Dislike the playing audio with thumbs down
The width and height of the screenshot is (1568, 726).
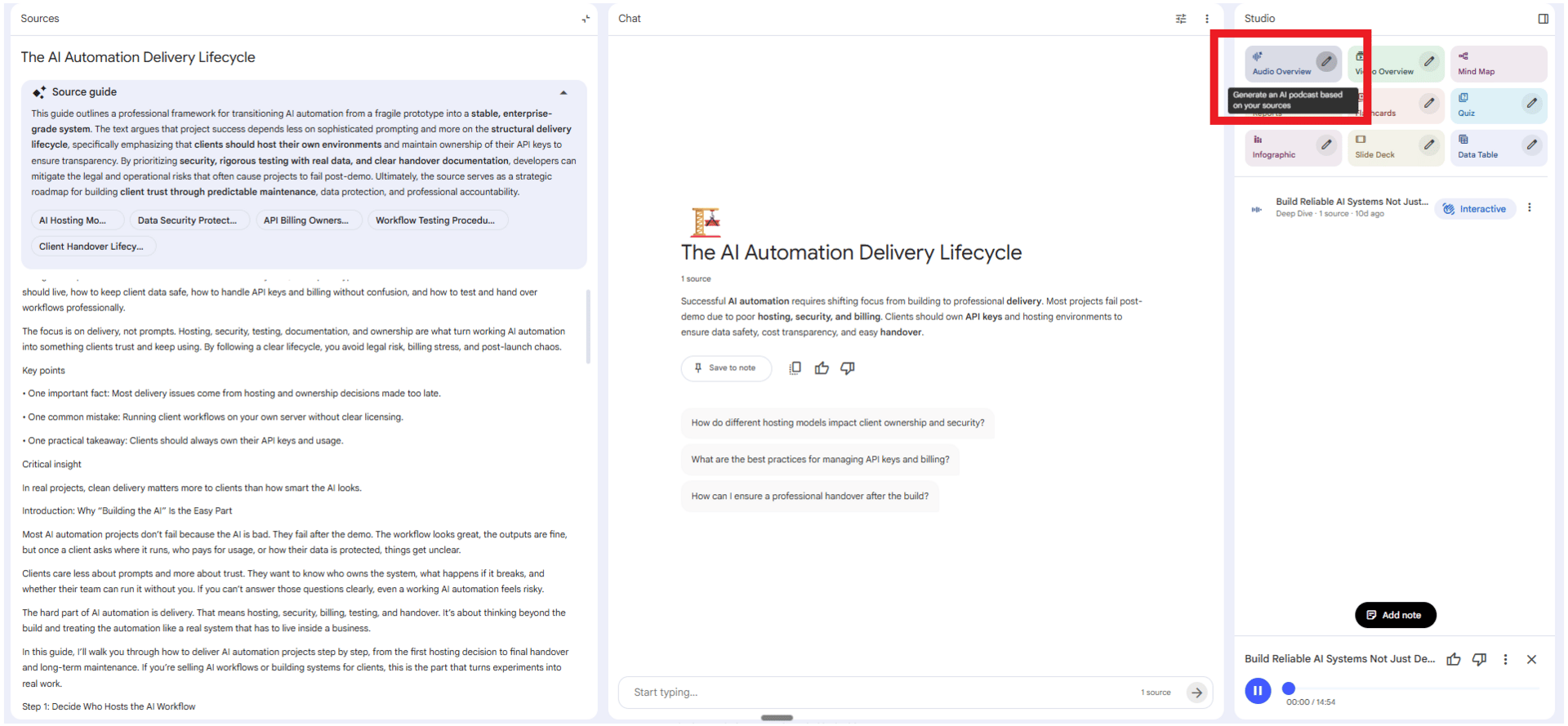pos(1479,659)
